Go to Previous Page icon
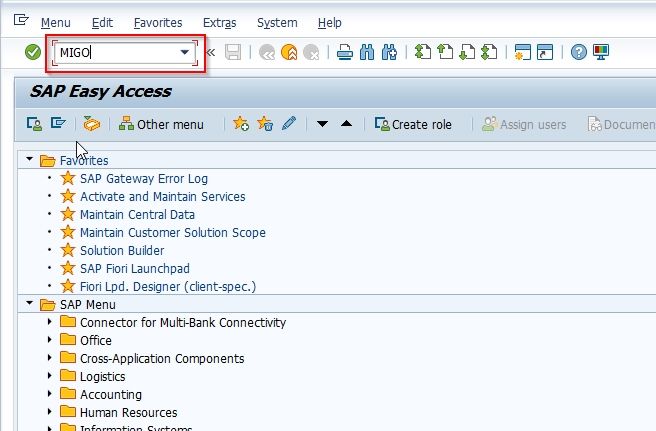Image resolution: width=656 pixels, height=431 pixels. (x=445, y=52)
